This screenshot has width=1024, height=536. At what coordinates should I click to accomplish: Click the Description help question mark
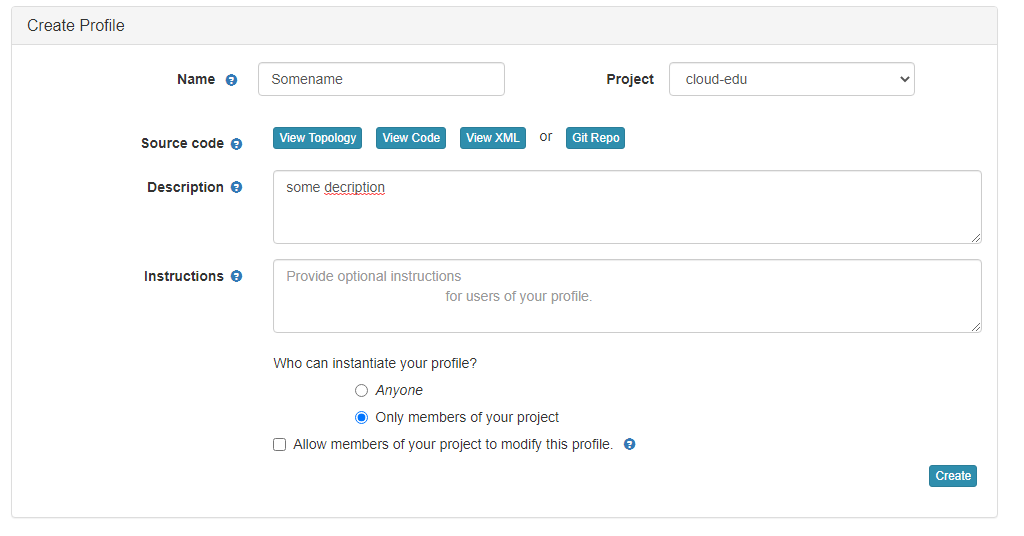coord(236,187)
